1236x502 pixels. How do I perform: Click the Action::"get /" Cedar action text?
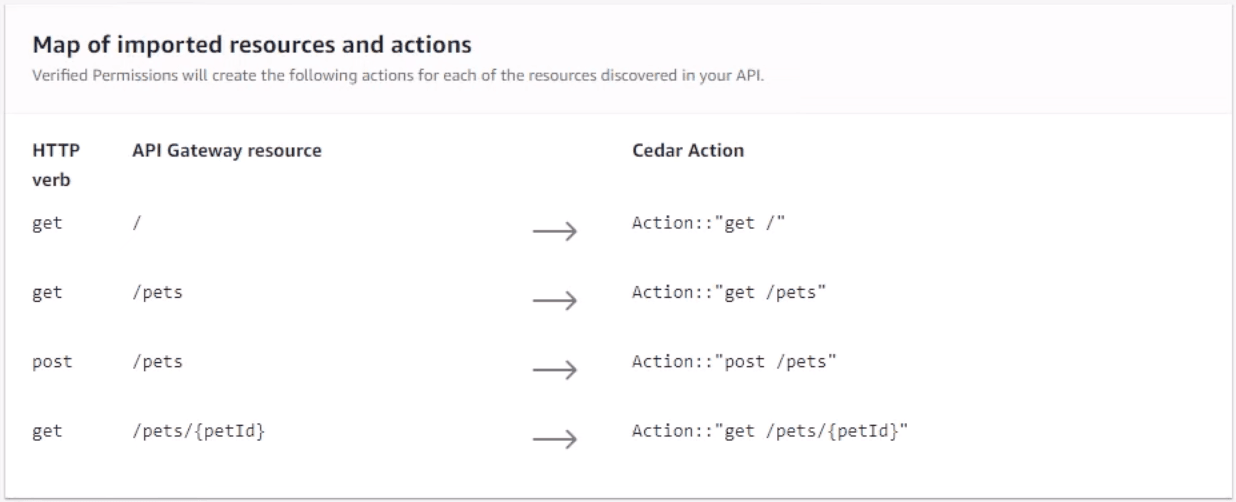(x=709, y=223)
